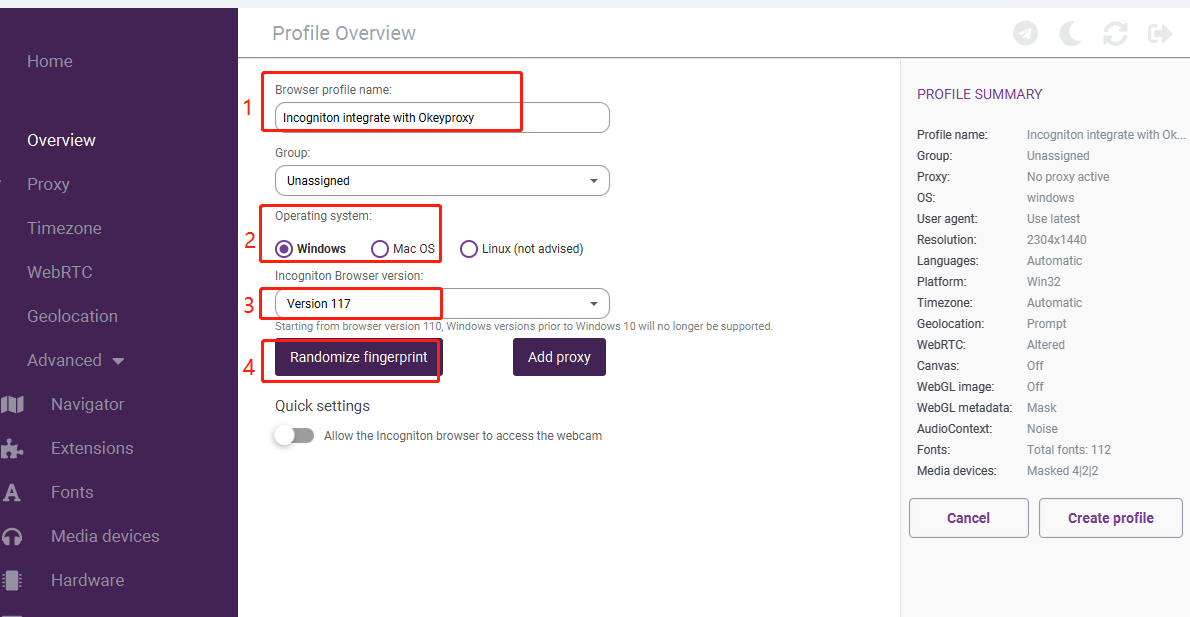
Task: Select the Linux (not advised) radio button
Action: [x=469, y=249]
